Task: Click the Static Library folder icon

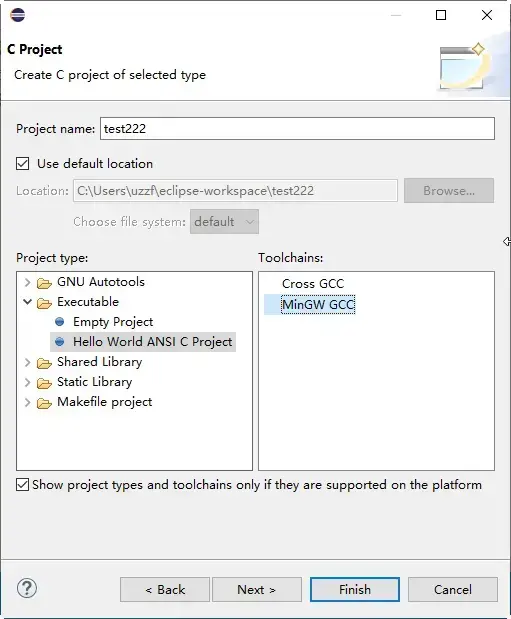Action: pyautogui.click(x=44, y=383)
